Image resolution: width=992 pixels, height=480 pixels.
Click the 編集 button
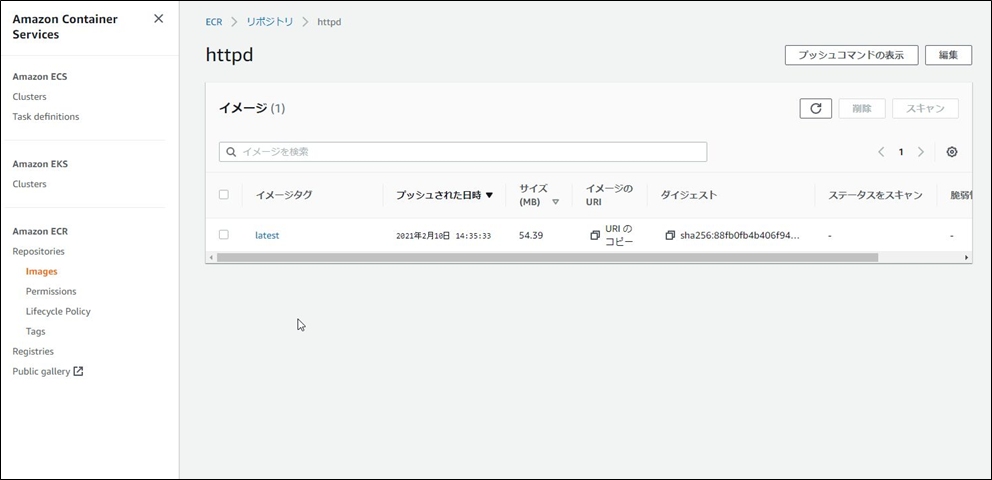[x=948, y=55]
